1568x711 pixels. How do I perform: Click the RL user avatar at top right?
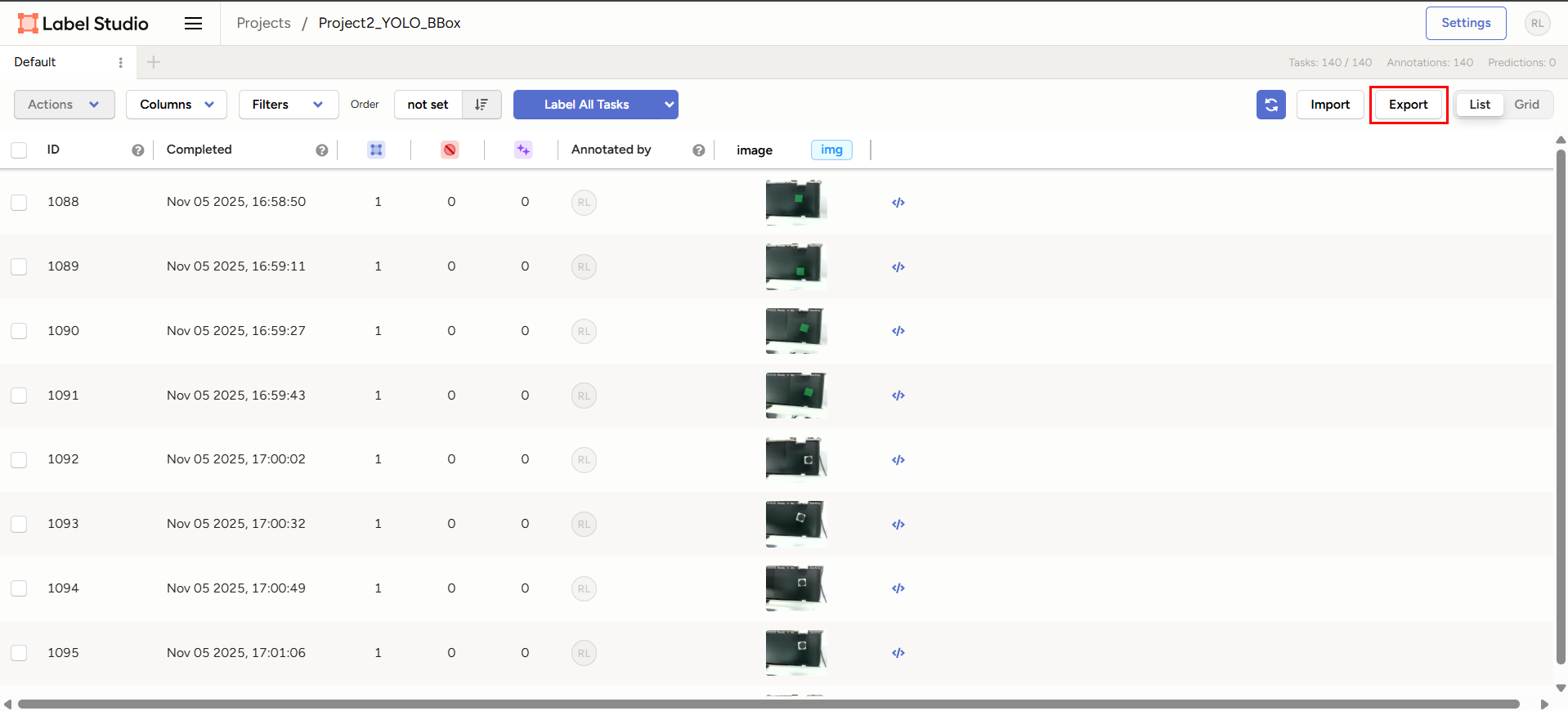[1537, 24]
